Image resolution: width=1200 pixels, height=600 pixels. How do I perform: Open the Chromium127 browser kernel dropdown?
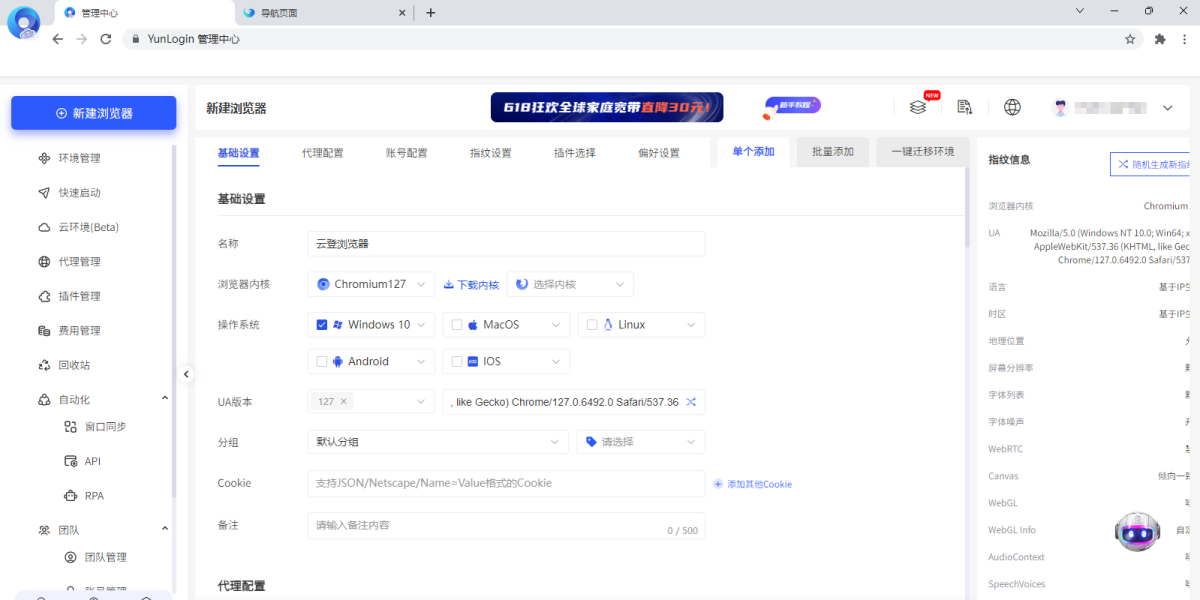click(x=370, y=284)
